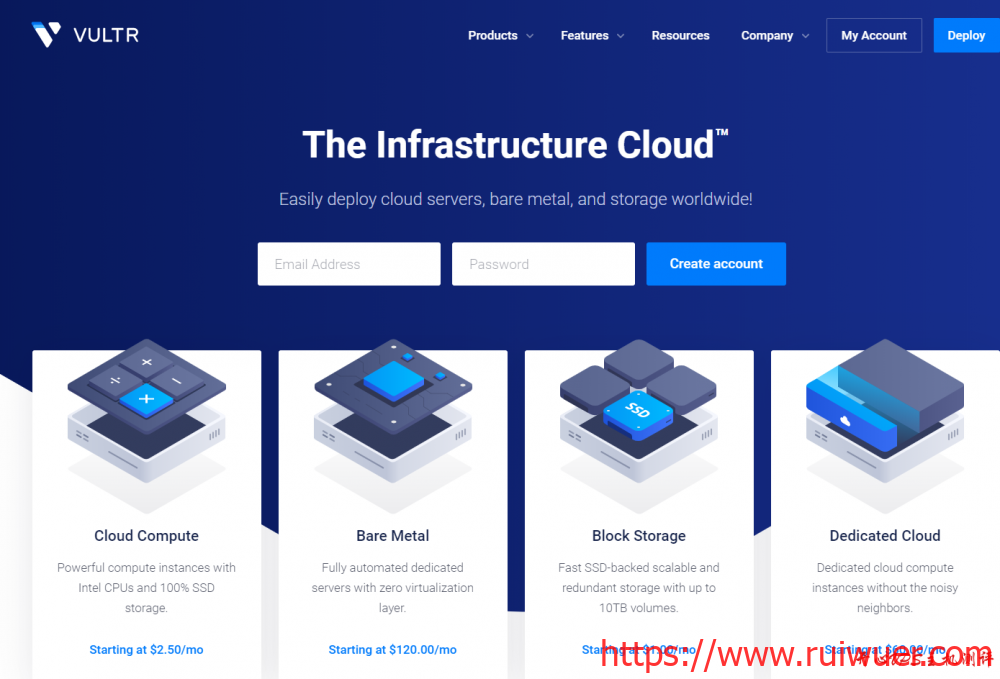Click the Block Storage heading
Image resolution: width=1000 pixels, height=679 pixels.
click(638, 536)
